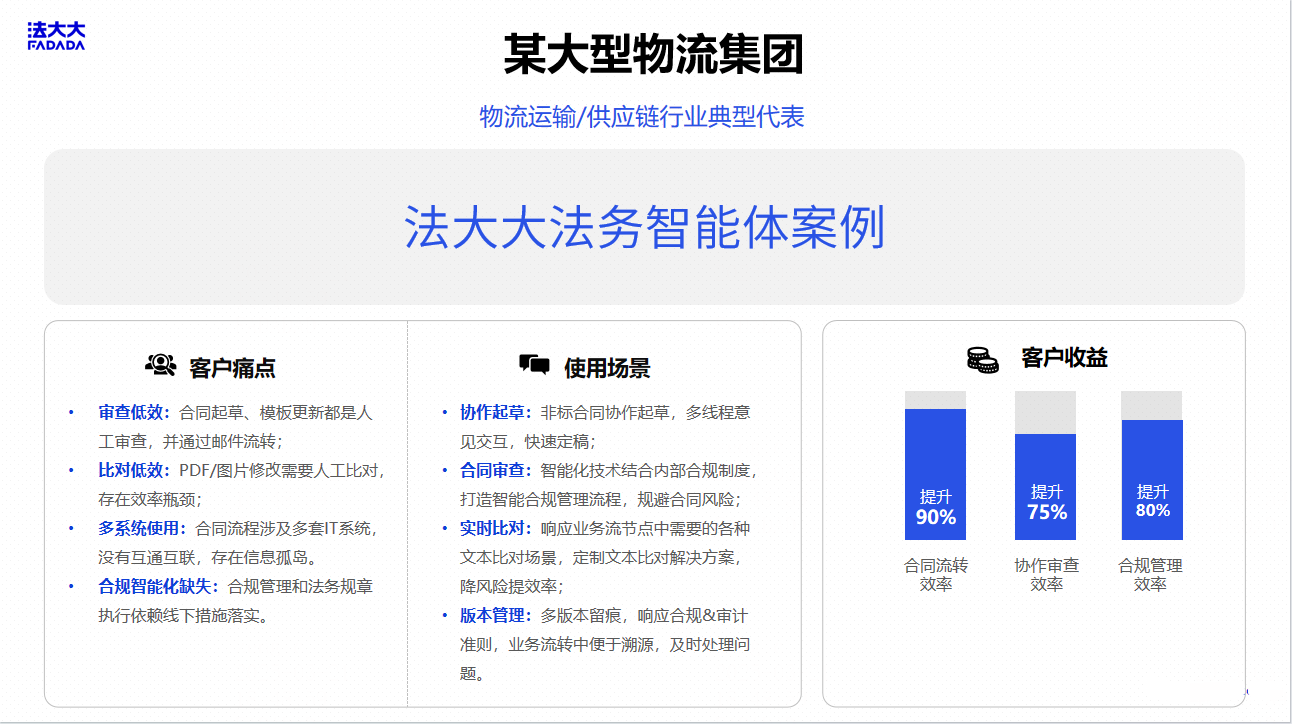Click the 客户收益 heading
This screenshot has height=724, width=1292.
(x=1064, y=357)
